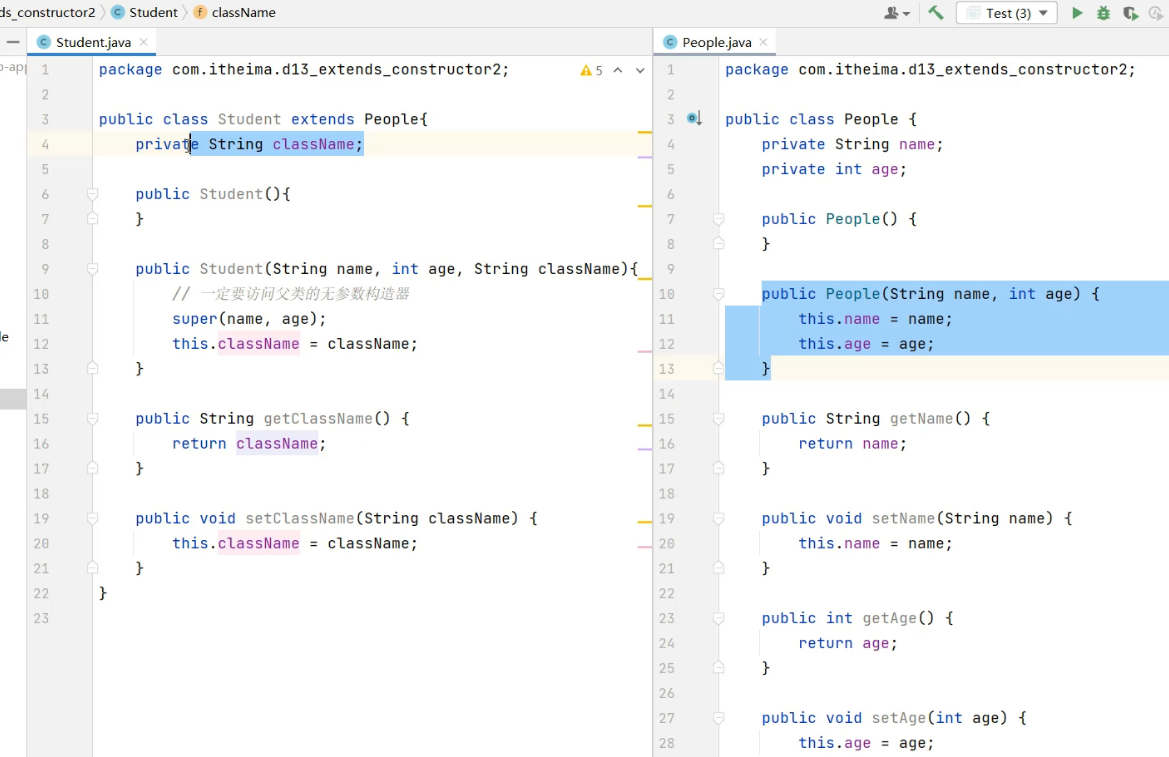This screenshot has height=757, width=1169.
Task: Click 'setAge(int age)' in People.java
Action: coord(939,718)
